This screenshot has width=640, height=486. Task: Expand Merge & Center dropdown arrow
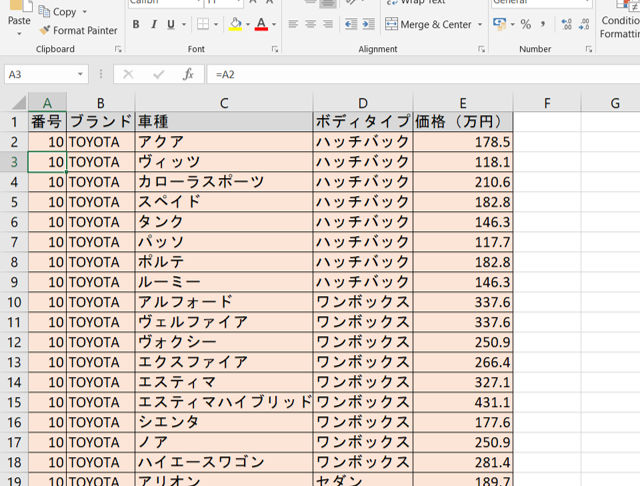(480, 24)
